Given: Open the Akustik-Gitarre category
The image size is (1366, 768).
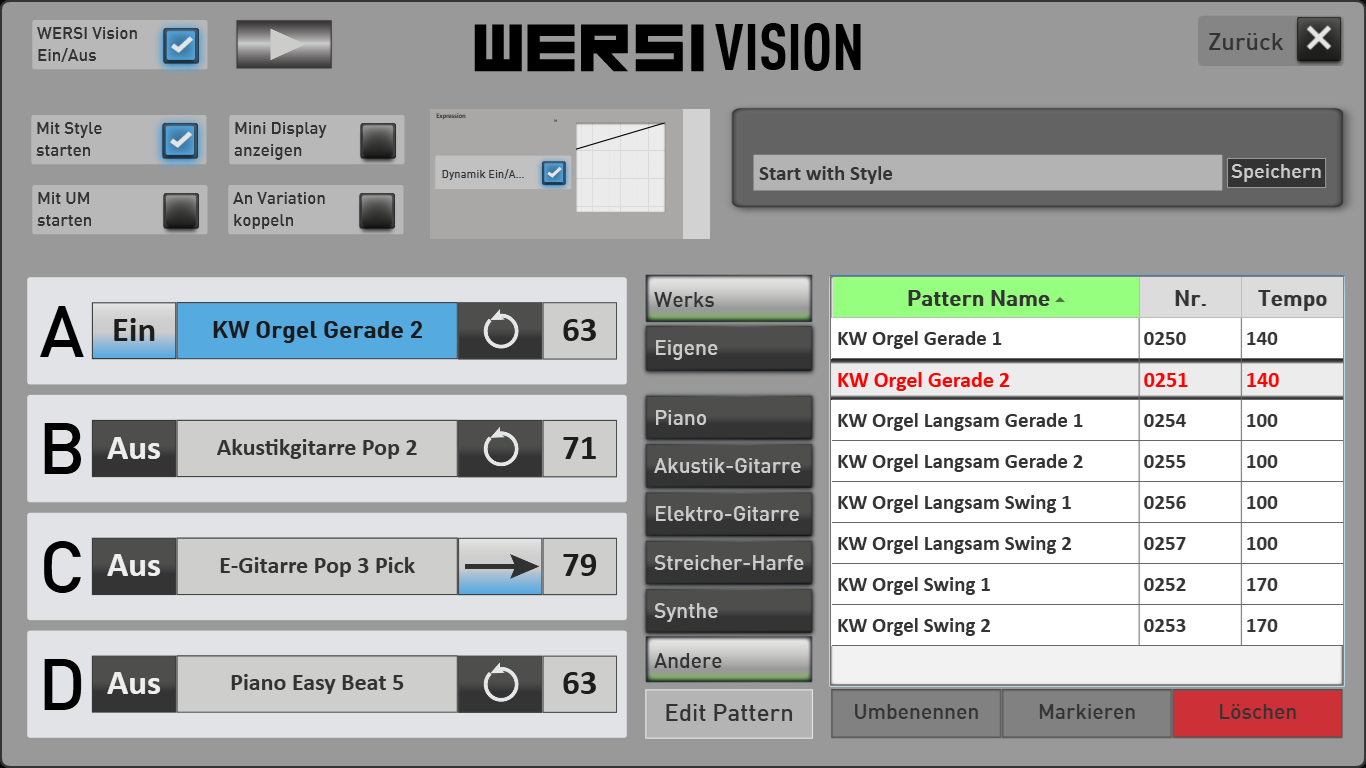Looking at the screenshot, I should (729, 466).
